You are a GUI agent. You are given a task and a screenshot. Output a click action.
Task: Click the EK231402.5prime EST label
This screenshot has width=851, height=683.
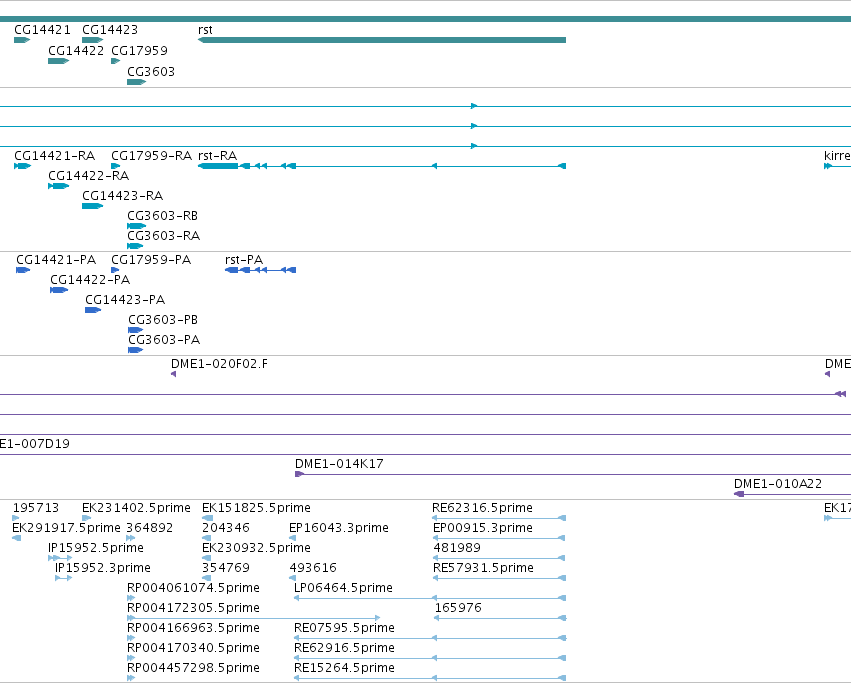coord(136,508)
